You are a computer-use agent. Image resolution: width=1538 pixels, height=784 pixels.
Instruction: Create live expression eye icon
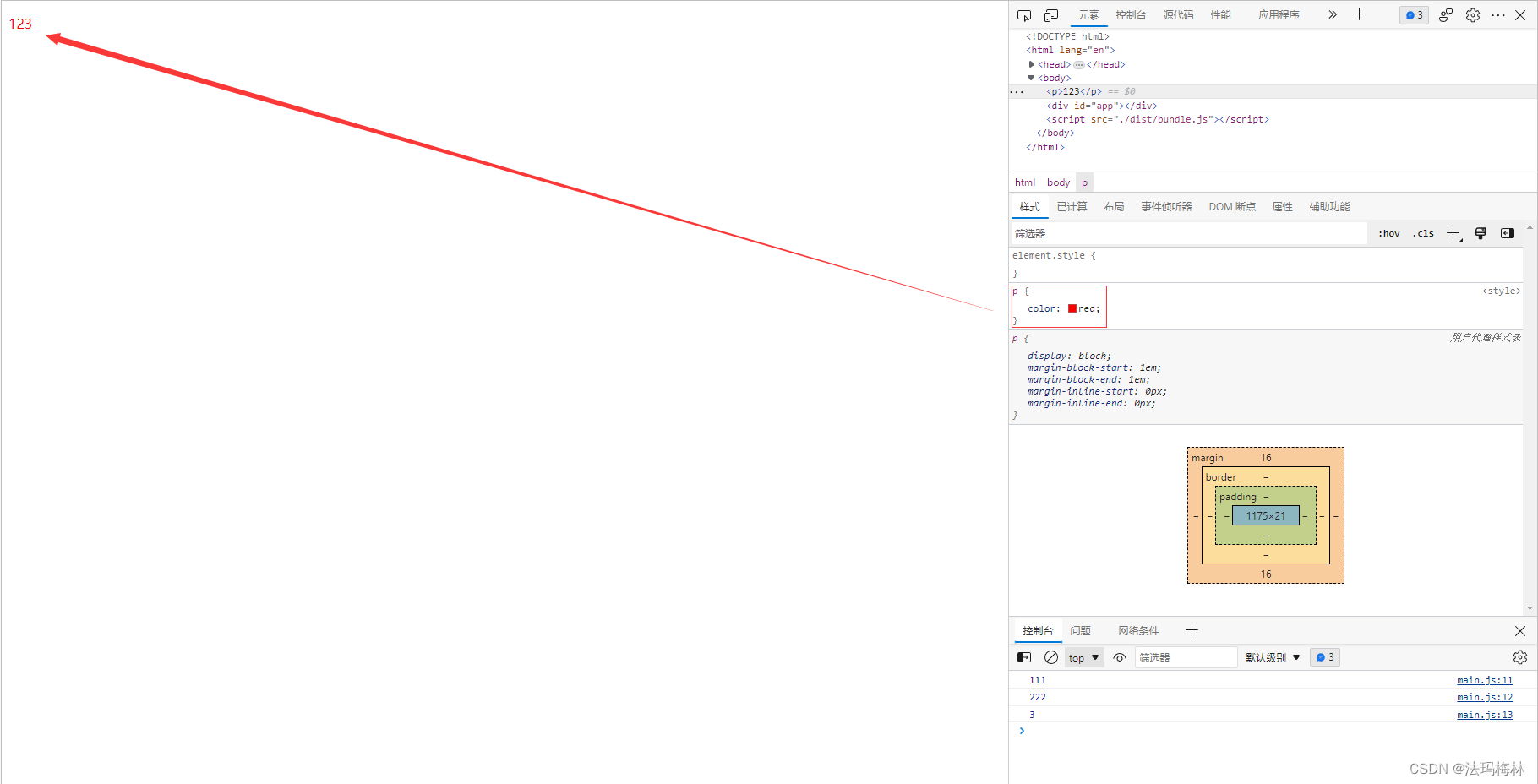1120,657
